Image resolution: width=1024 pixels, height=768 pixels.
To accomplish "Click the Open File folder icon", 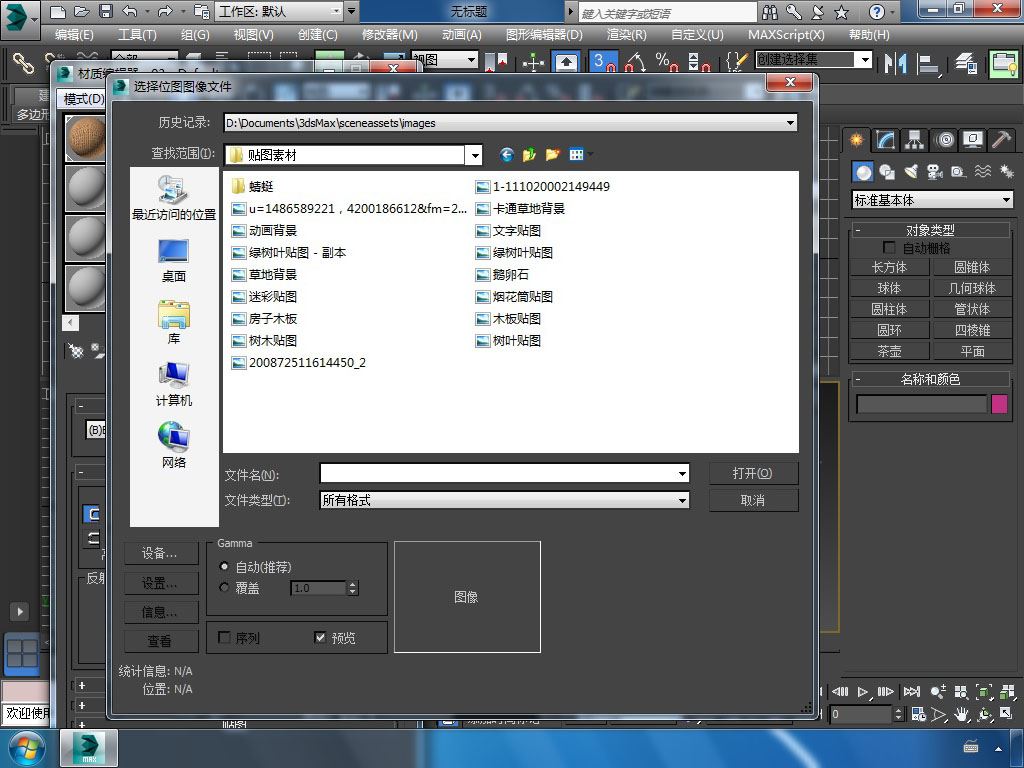I will pyautogui.click(x=82, y=12).
